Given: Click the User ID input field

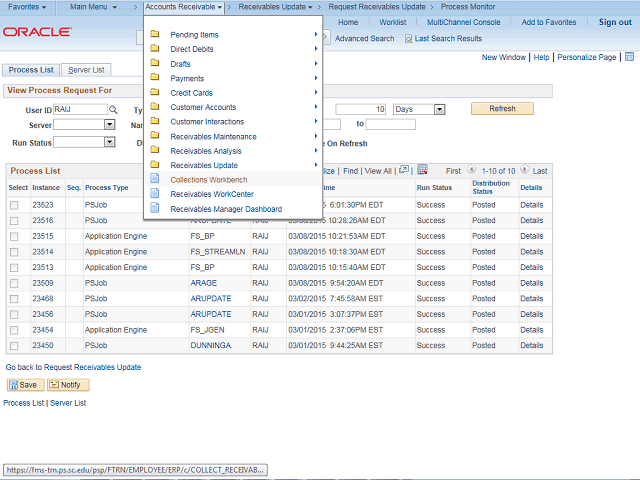Looking at the screenshot, I should click(79, 109).
